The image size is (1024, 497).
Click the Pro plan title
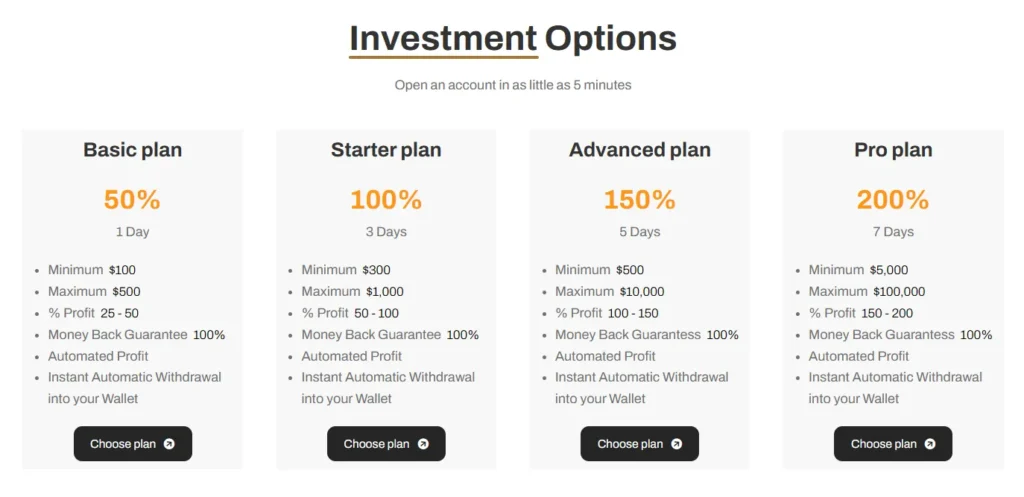coord(893,150)
